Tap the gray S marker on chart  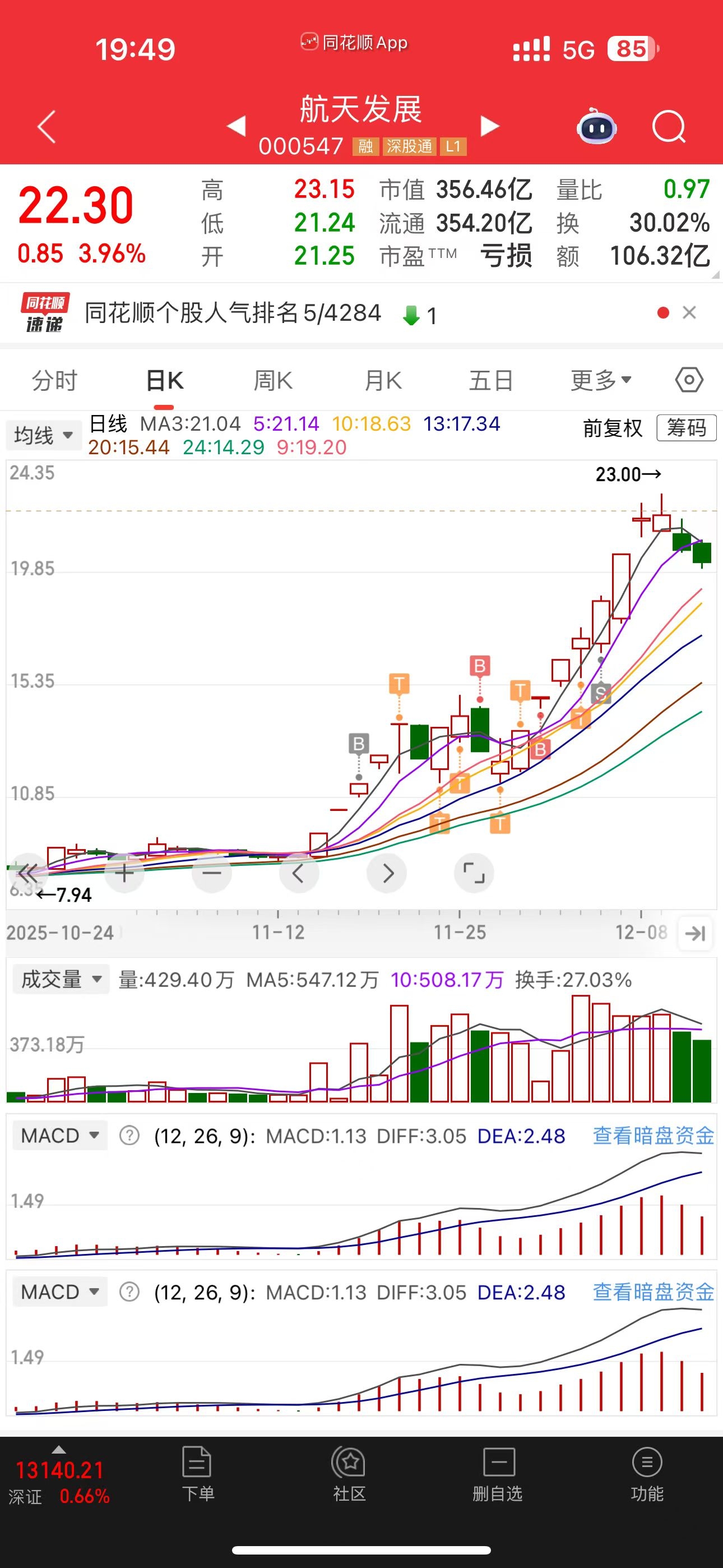601,693
